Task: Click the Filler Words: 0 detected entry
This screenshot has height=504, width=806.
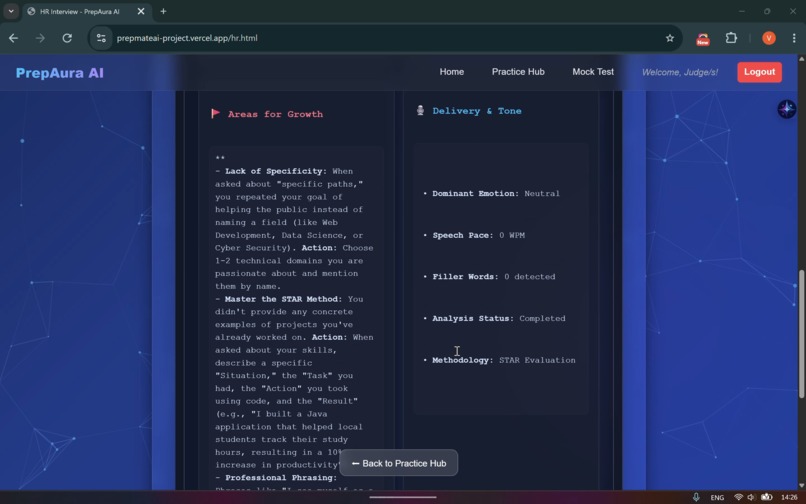Action: (493, 277)
